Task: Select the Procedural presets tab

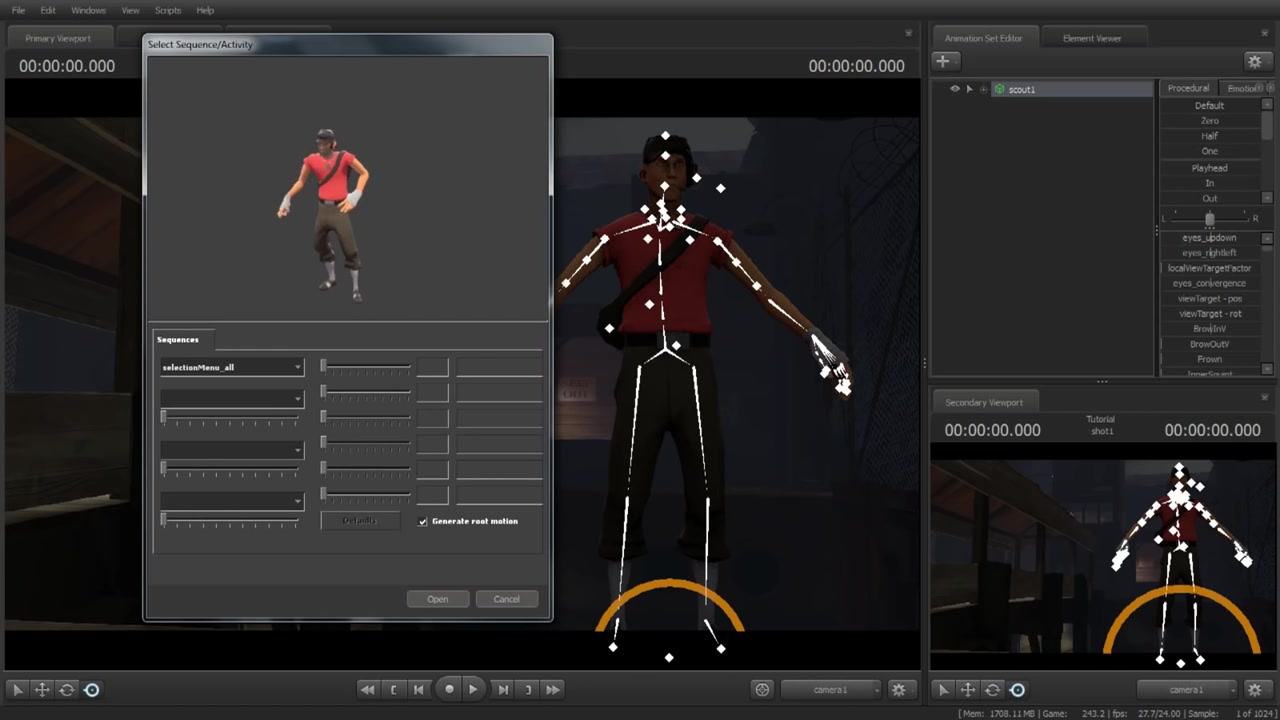Action: coord(1188,88)
